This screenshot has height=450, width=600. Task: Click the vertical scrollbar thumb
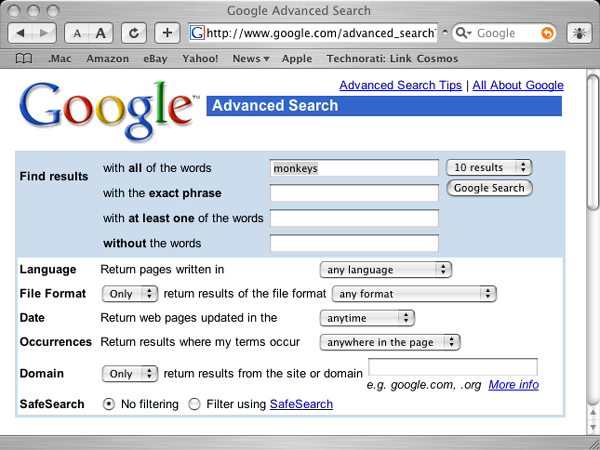coord(593,142)
